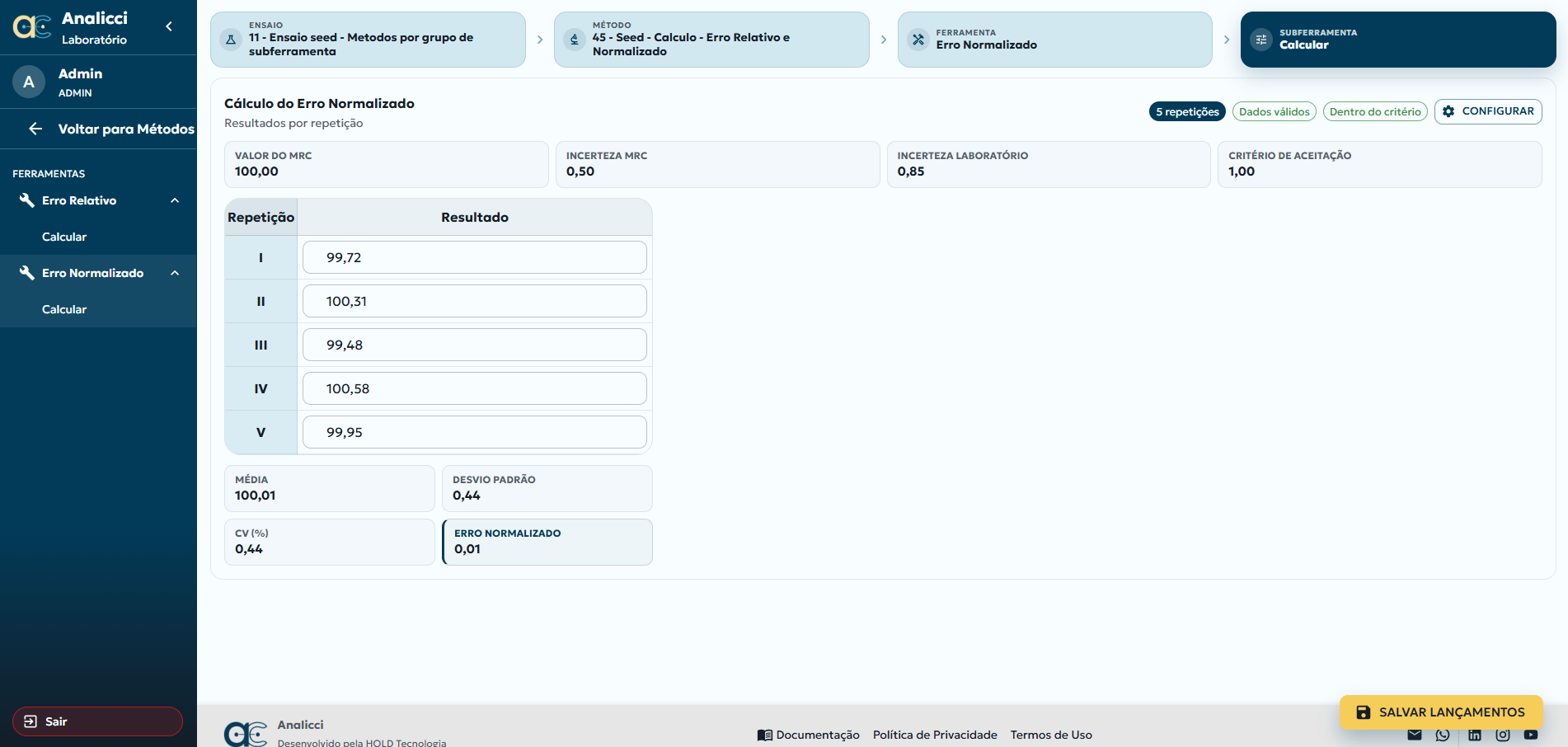
Task: Open the LinkedIn icon in footer
Action: point(1475,735)
